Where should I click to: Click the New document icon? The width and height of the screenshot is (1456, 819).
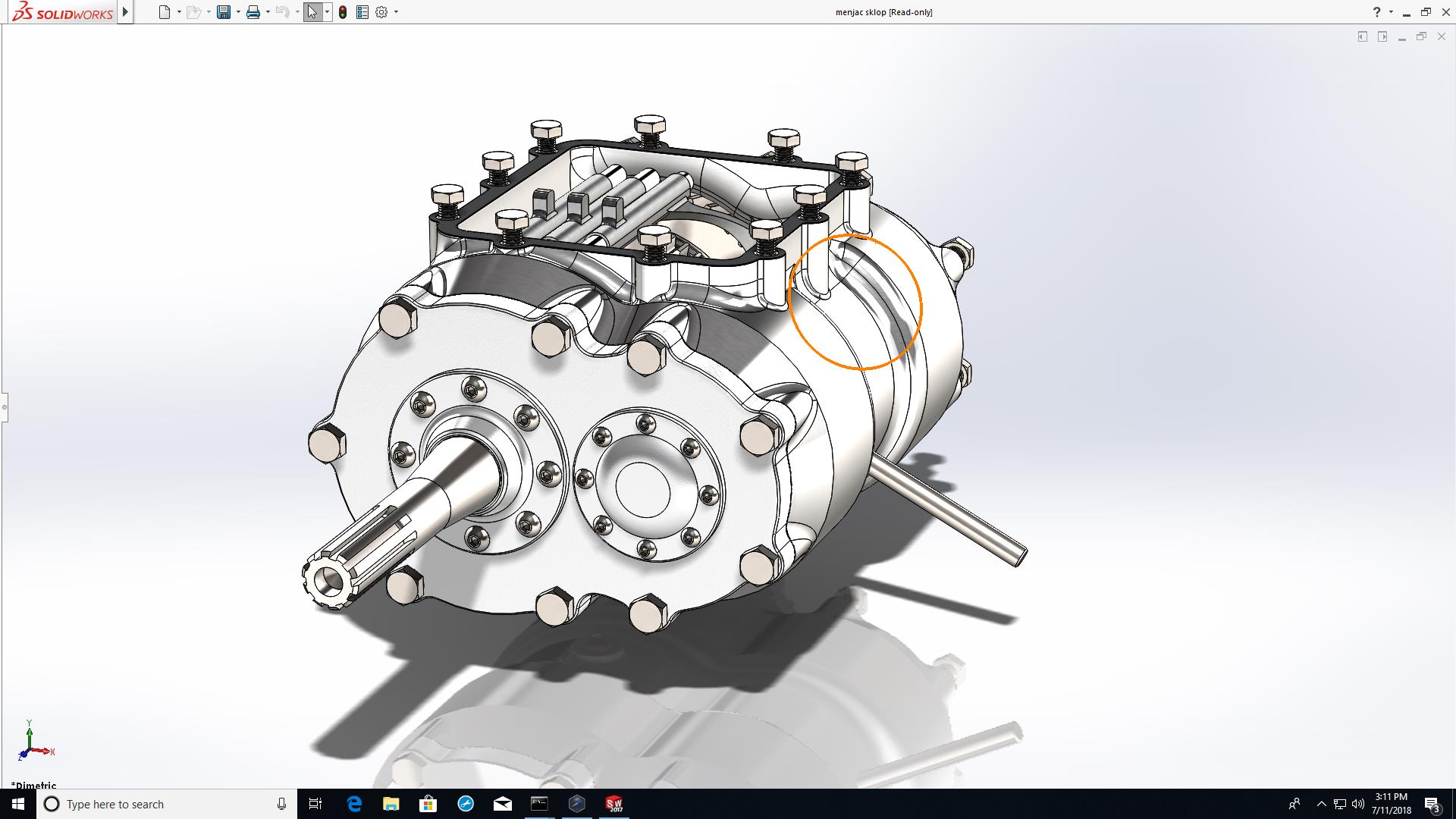coord(164,12)
